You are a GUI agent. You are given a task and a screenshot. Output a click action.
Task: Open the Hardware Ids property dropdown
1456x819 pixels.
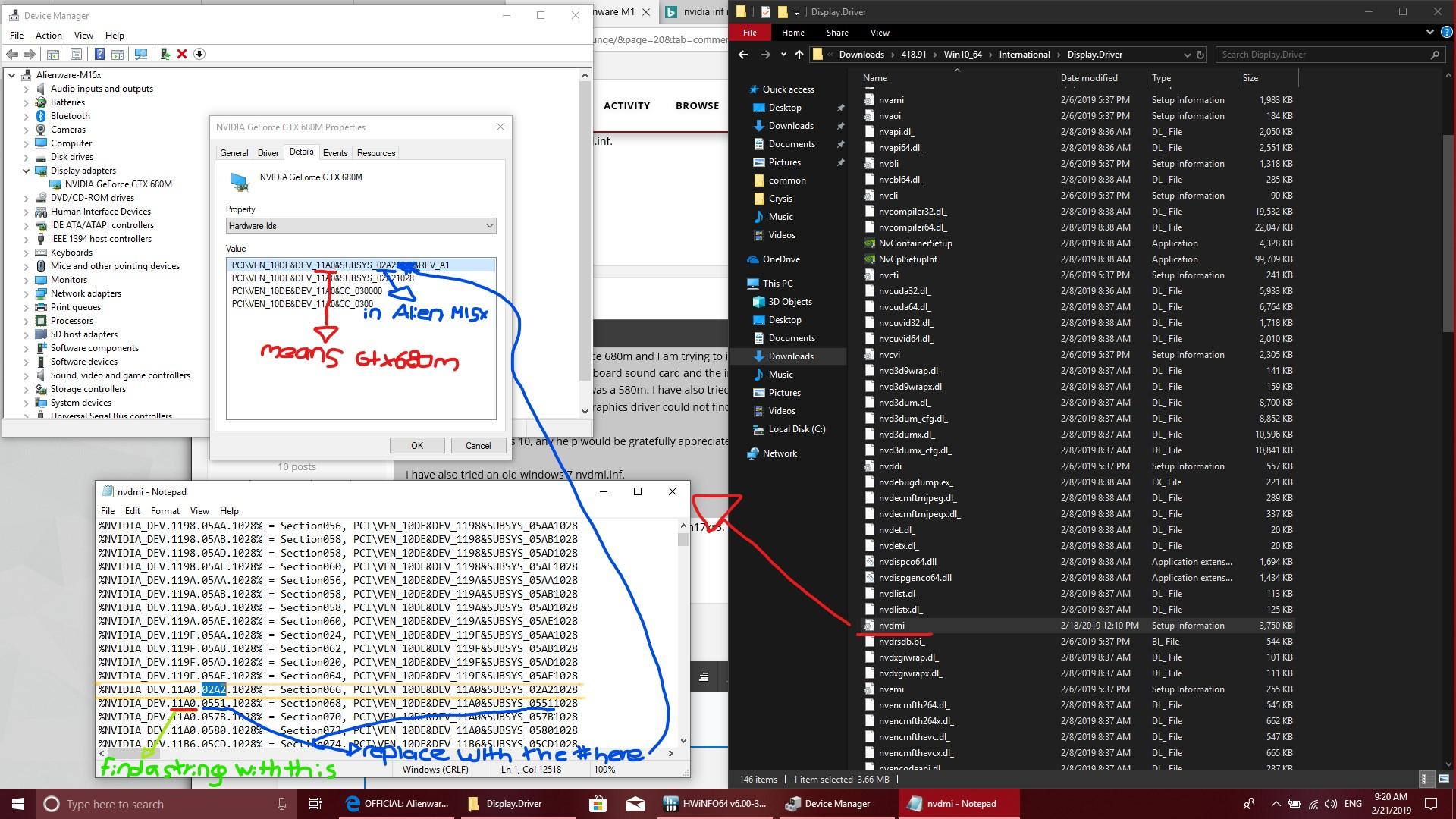[361, 226]
